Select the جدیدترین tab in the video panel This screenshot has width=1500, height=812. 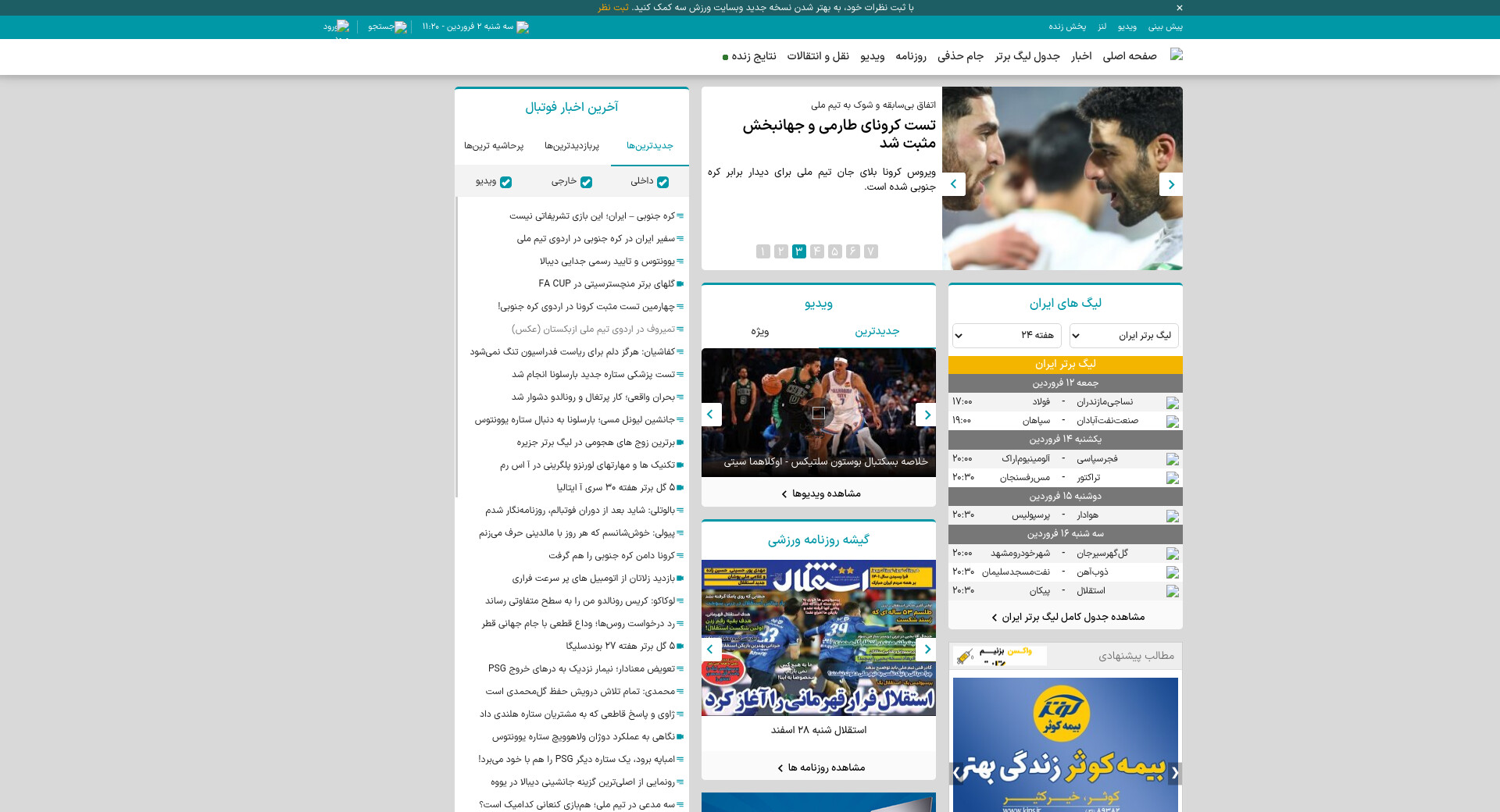click(x=877, y=332)
